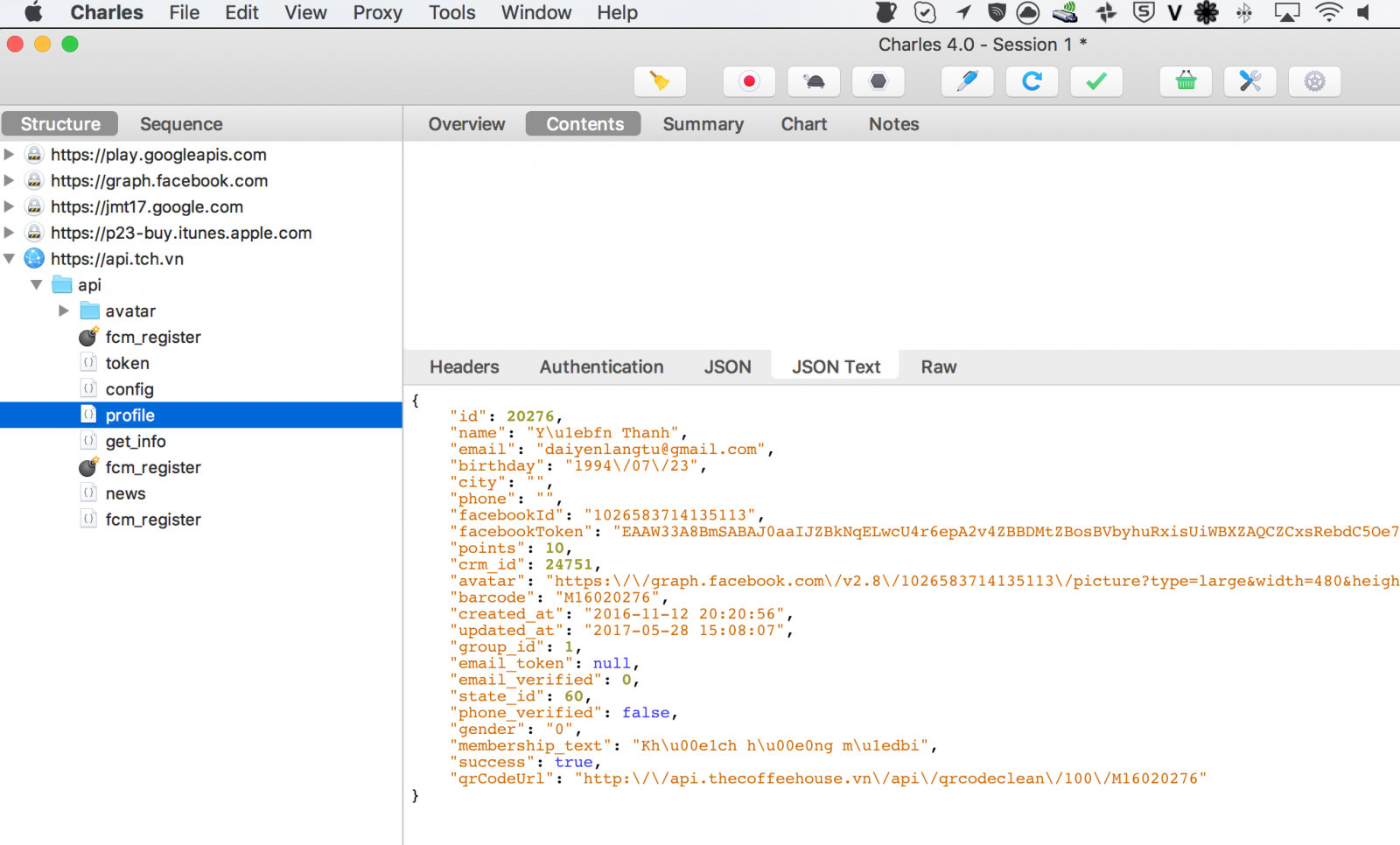This screenshot has height=845, width=1400.
Task: Click the green basket purchase icon
Action: tap(1186, 81)
